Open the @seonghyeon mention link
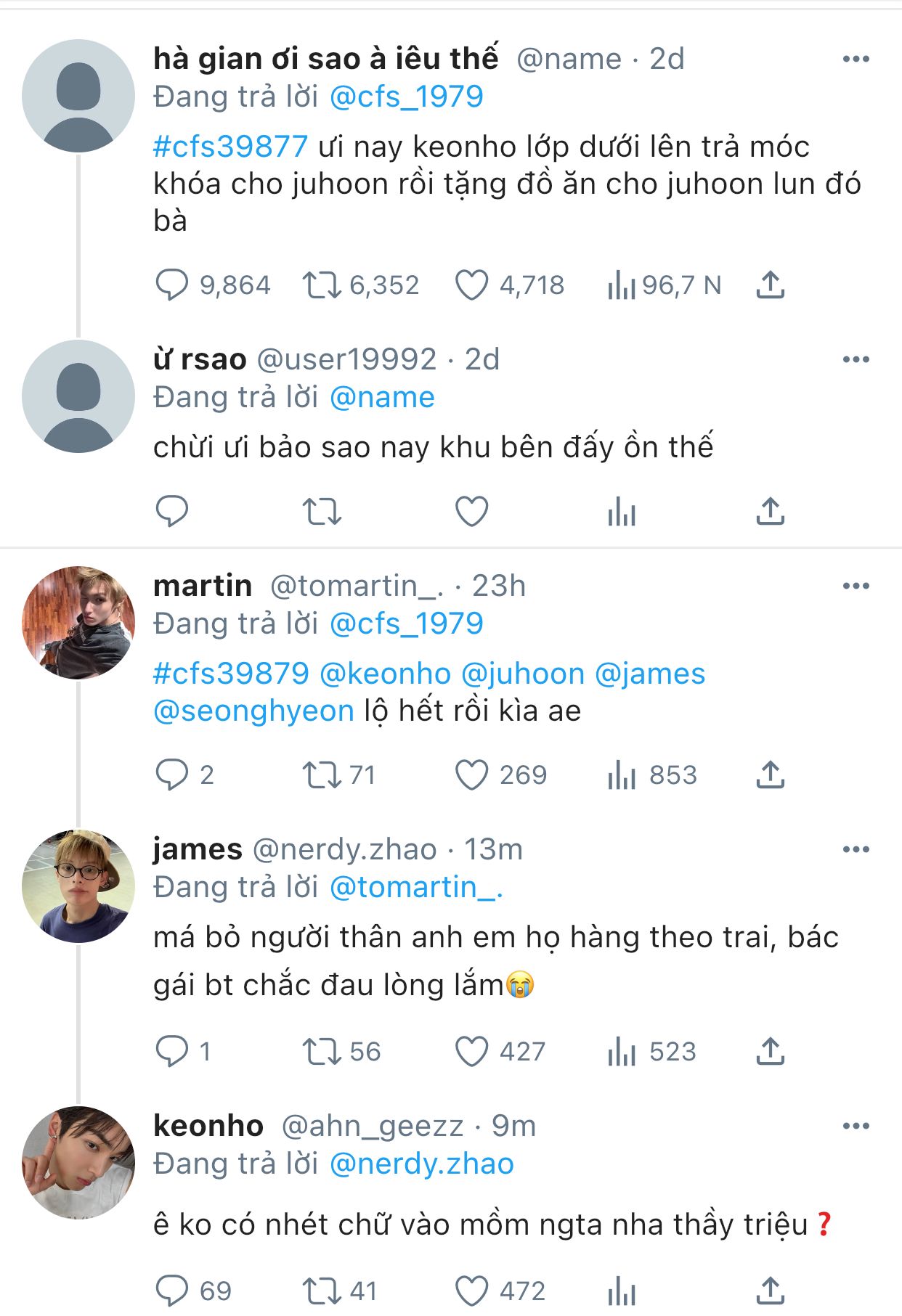 click(x=253, y=711)
